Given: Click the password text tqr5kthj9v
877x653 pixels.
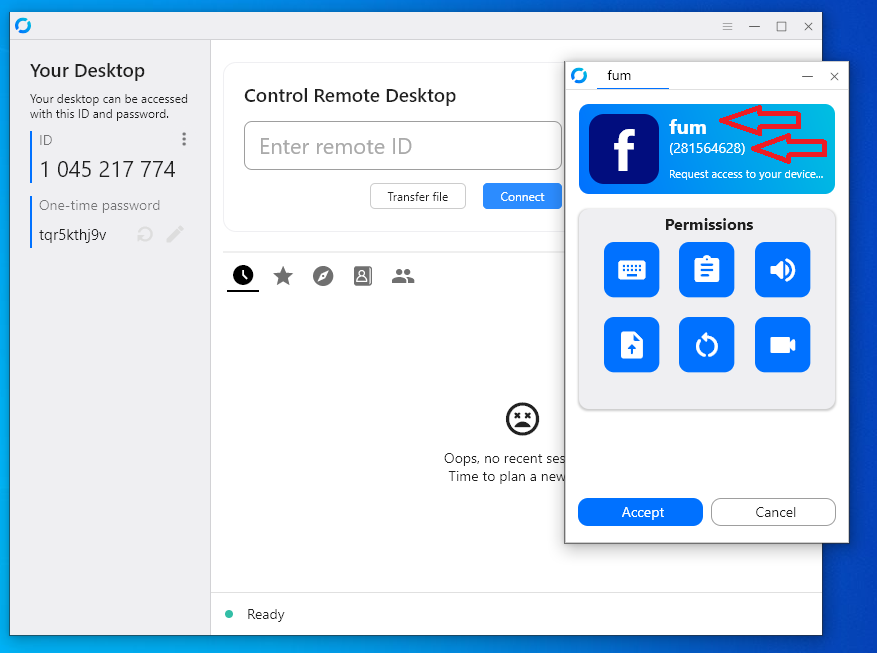Looking at the screenshot, I should [73, 235].
